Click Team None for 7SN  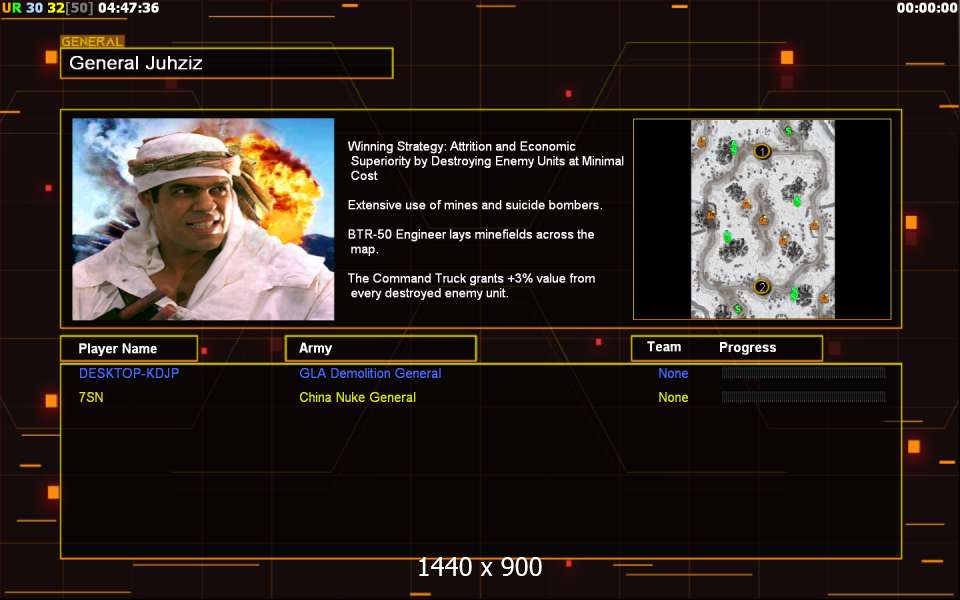pyautogui.click(x=673, y=397)
